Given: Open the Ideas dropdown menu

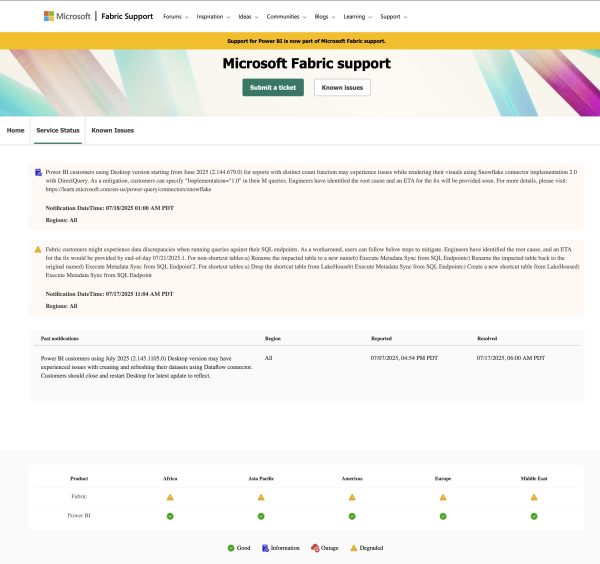Looking at the screenshot, I should pyautogui.click(x=248, y=17).
